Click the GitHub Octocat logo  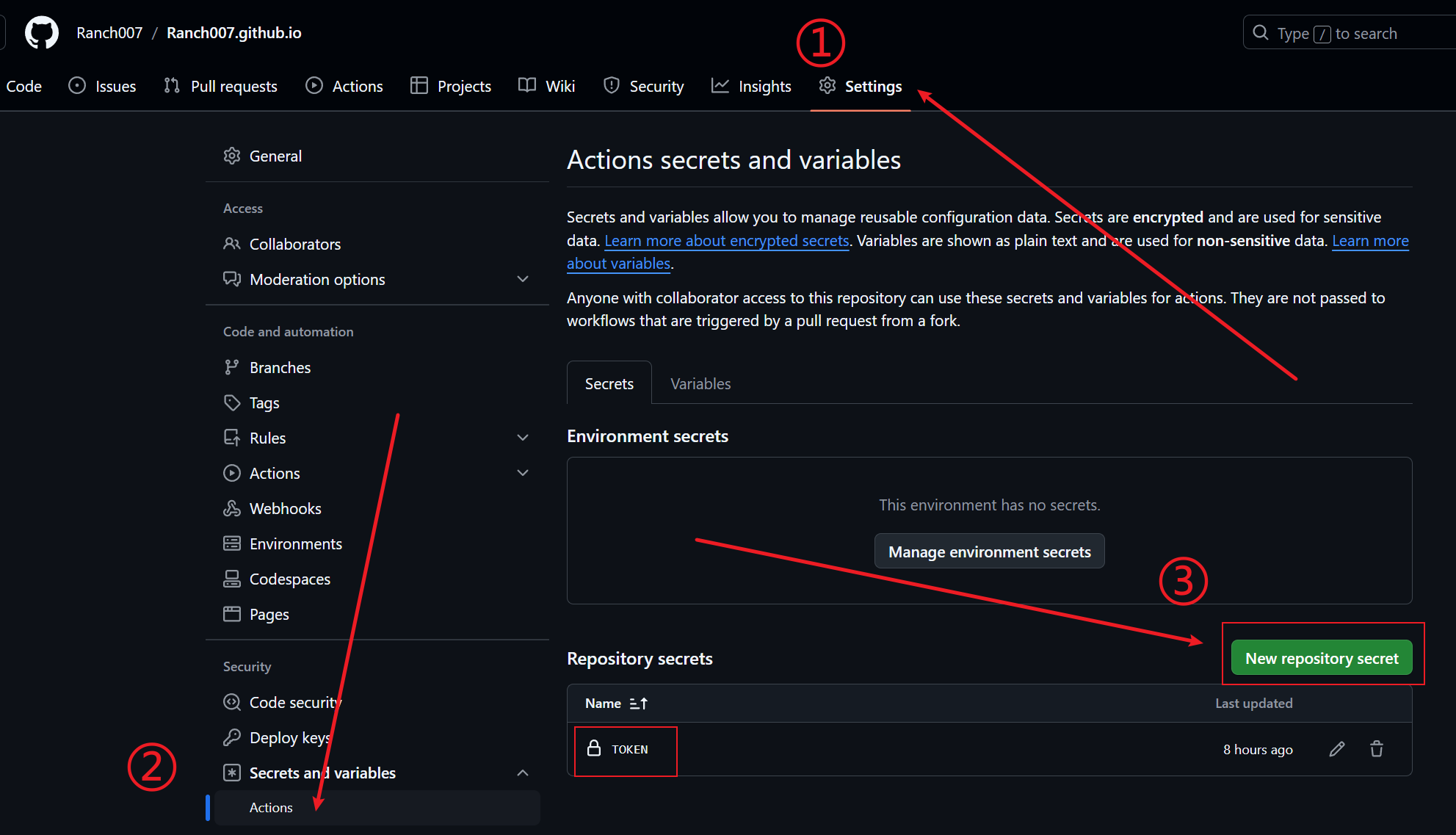point(42,33)
